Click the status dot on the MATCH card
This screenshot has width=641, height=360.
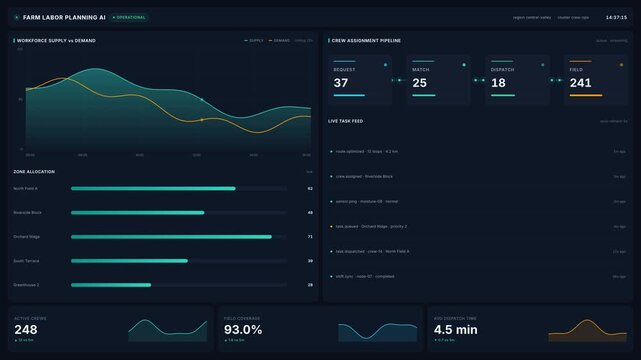pyautogui.click(x=464, y=65)
